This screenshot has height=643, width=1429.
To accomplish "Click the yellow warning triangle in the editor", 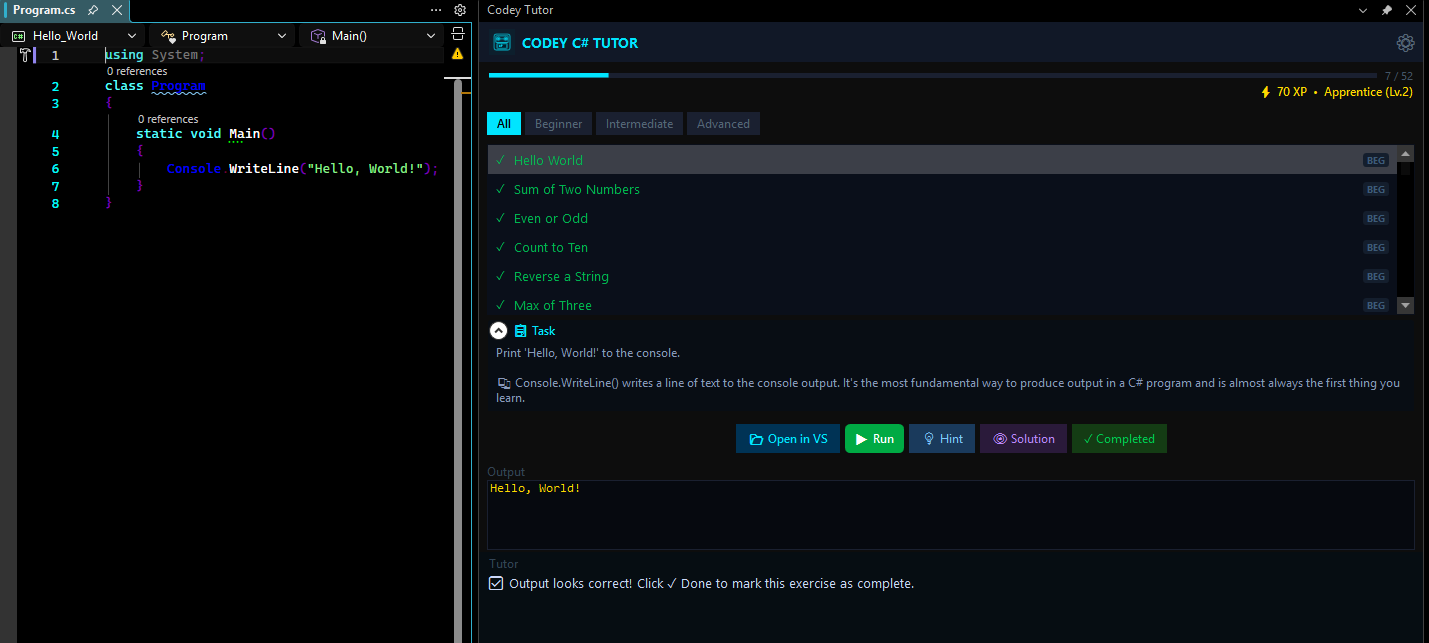I will pyautogui.click(x=458, y=54).
